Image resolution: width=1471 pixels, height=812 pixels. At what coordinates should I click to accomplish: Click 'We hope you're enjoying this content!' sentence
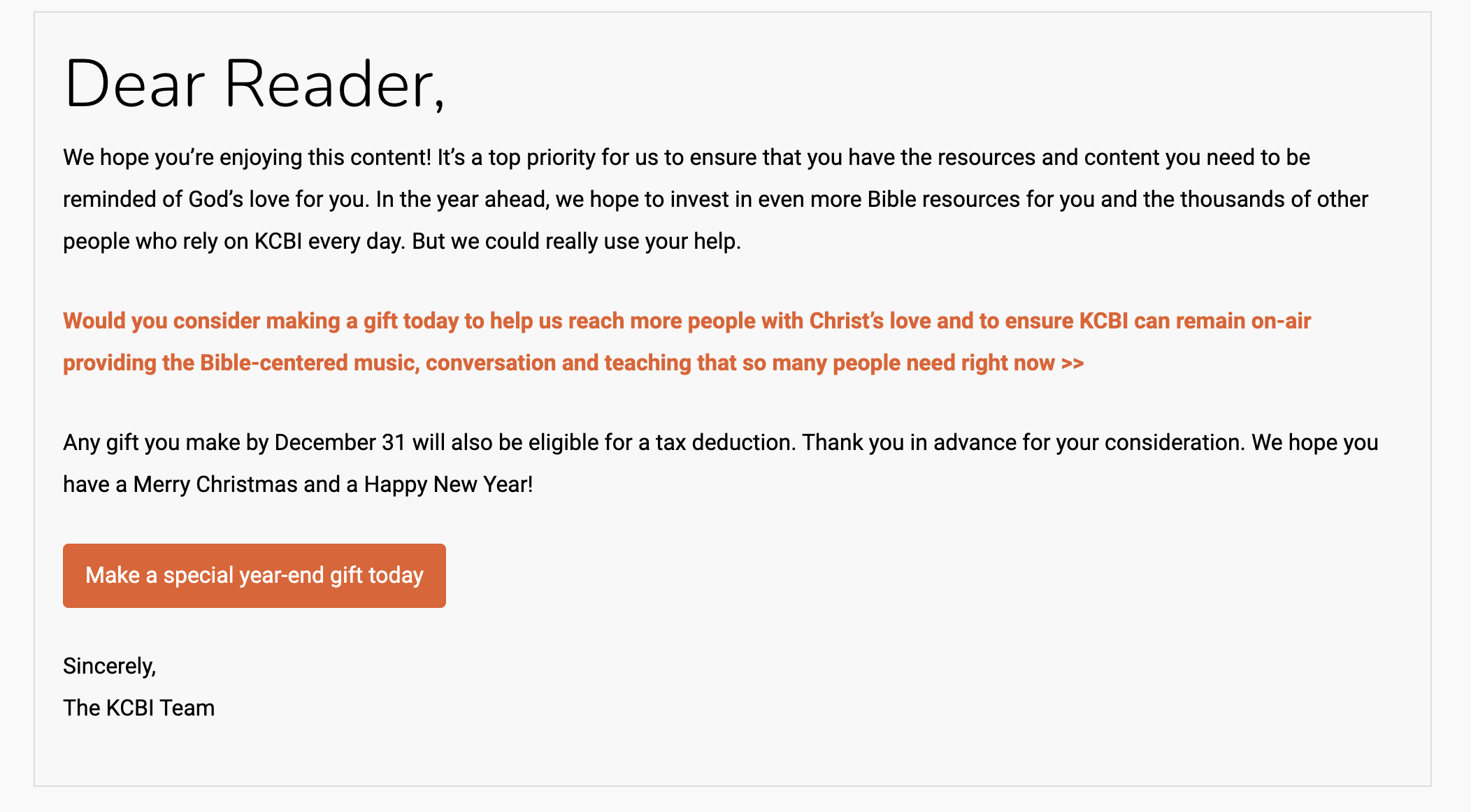[247, 158]
